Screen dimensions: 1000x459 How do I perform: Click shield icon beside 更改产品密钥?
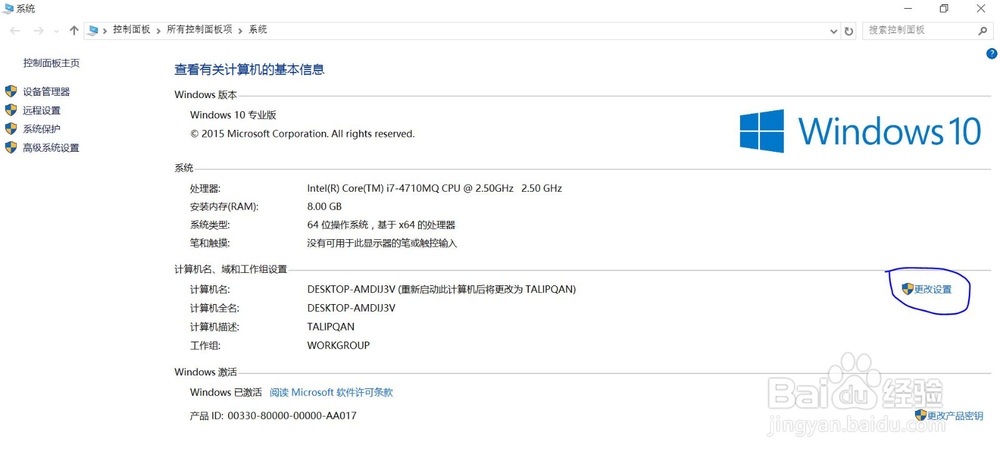(x=920, y=415)
